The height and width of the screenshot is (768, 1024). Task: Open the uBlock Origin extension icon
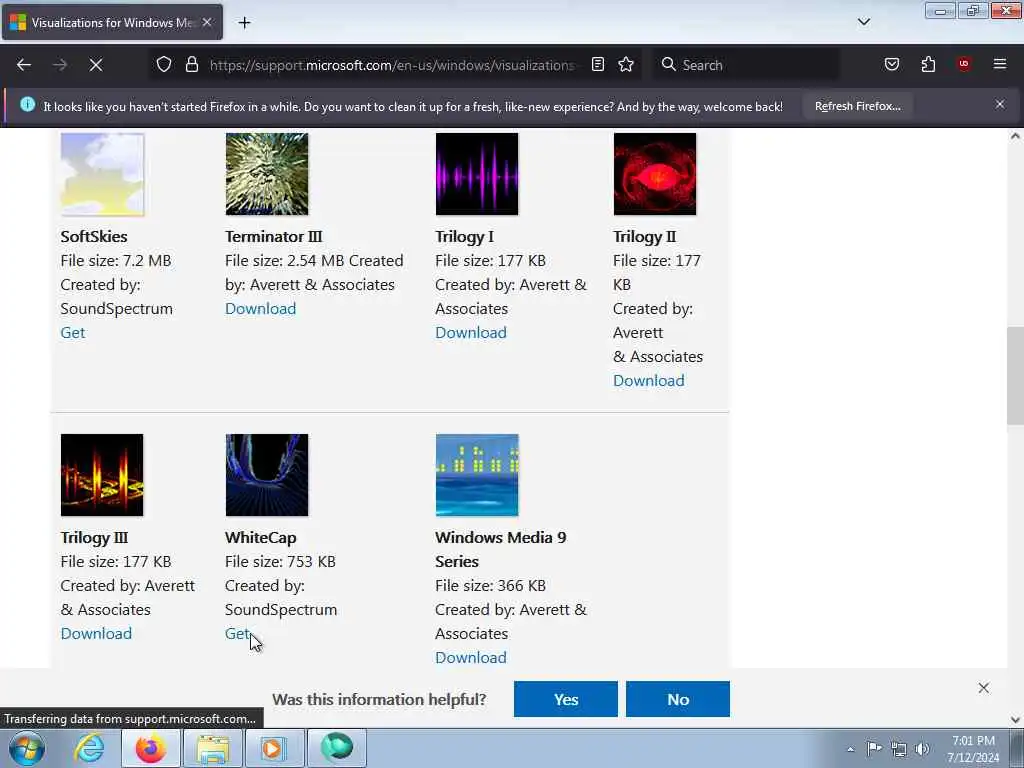[x=964, y=65]
